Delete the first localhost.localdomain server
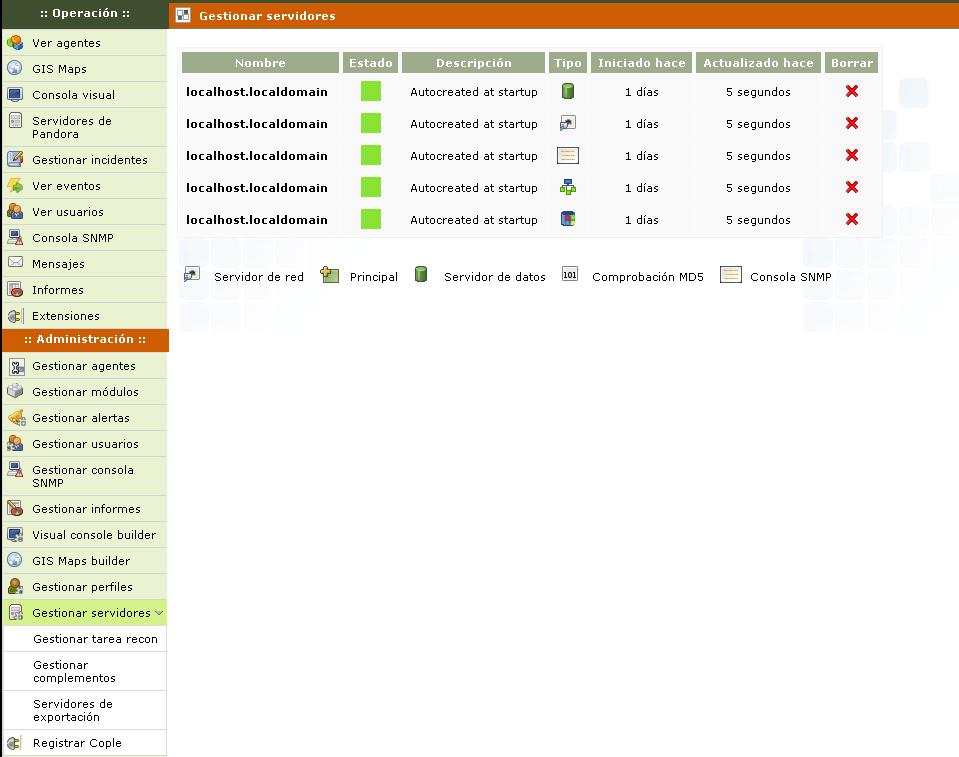Viewport: 959px width, 757px height. (x=852, y=91)
